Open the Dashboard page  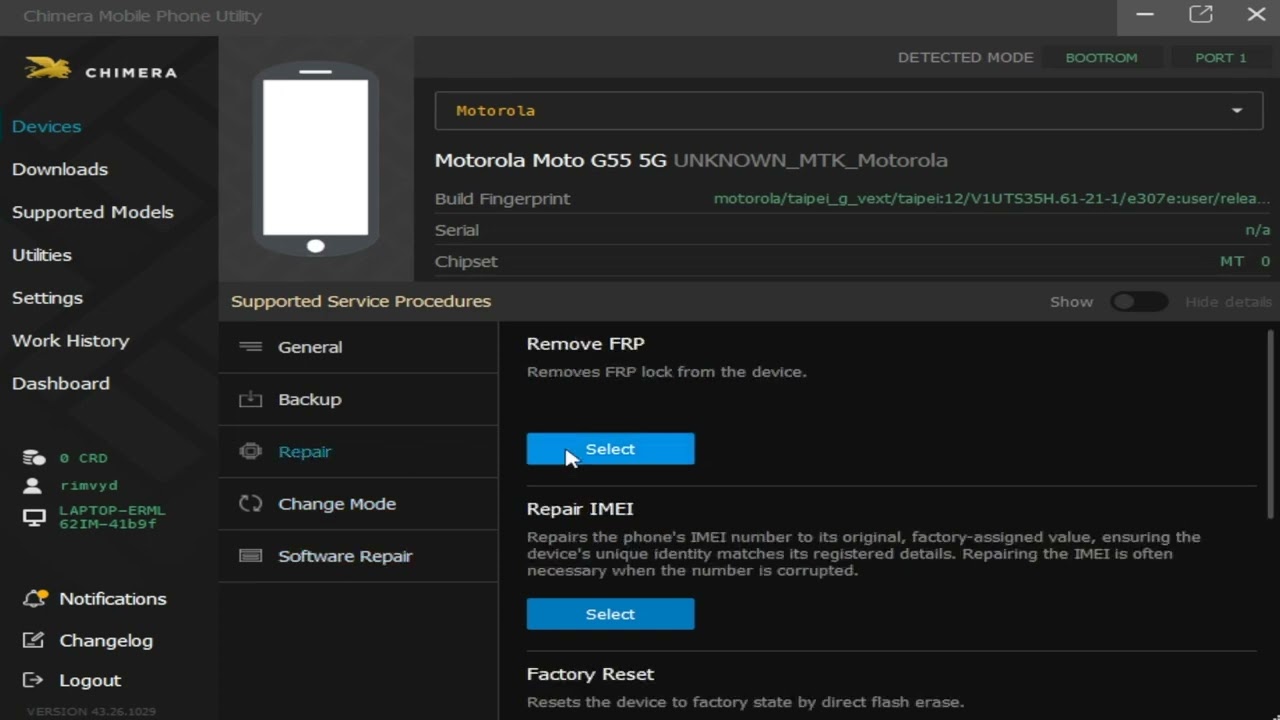pos(61,384)
